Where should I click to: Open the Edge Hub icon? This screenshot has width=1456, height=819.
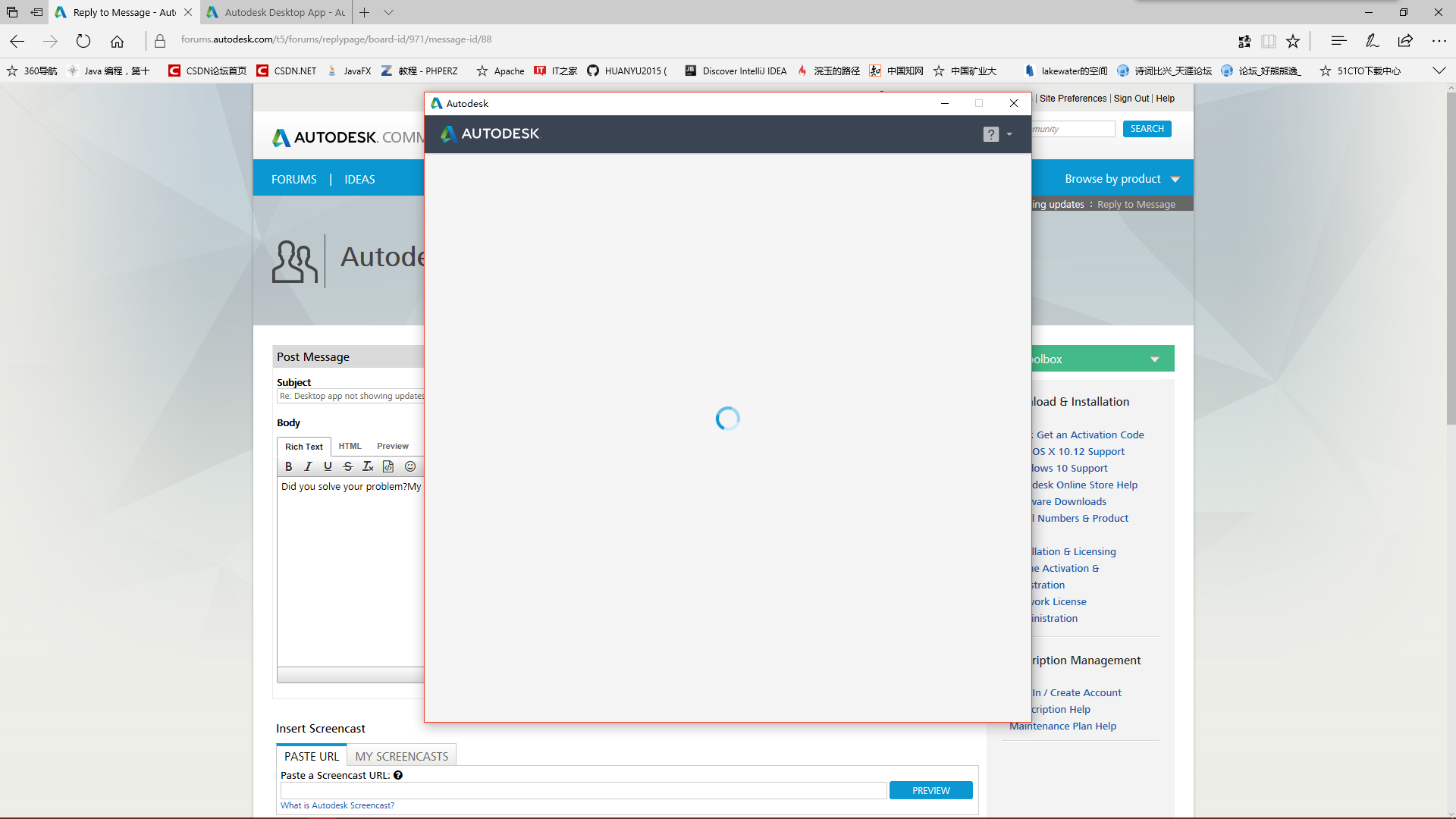click(1338, 41)
